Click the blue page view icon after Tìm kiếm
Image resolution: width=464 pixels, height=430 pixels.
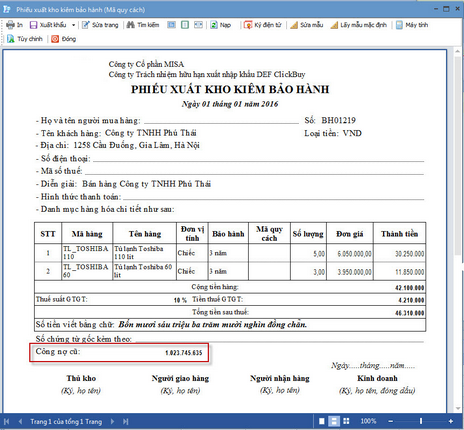pos(171,25)
